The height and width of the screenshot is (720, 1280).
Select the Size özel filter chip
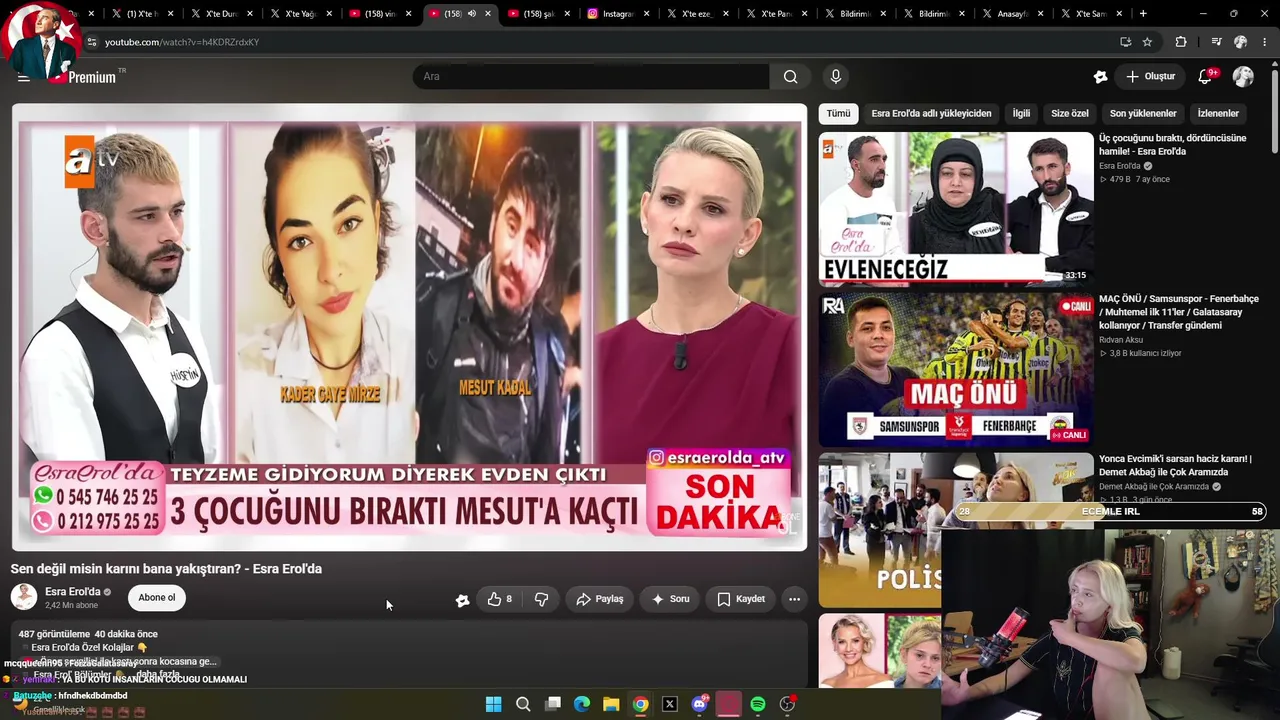pos(1070,113)
